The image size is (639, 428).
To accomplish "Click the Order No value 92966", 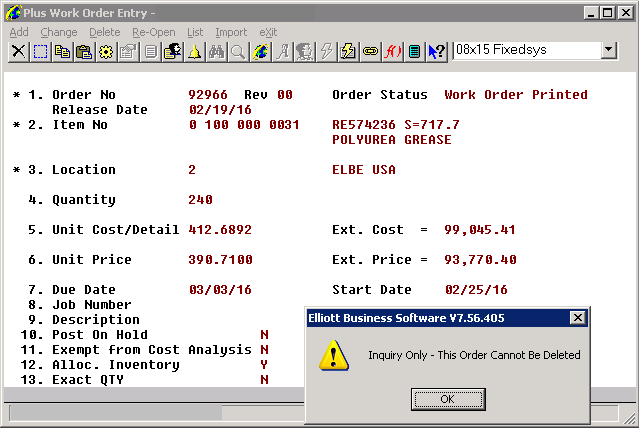I will coord(208,95).
